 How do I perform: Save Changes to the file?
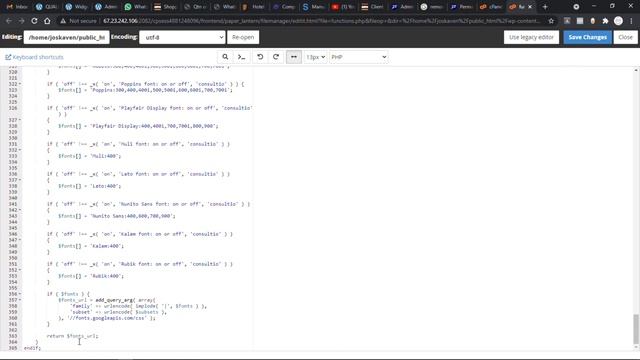coord(587,37)
